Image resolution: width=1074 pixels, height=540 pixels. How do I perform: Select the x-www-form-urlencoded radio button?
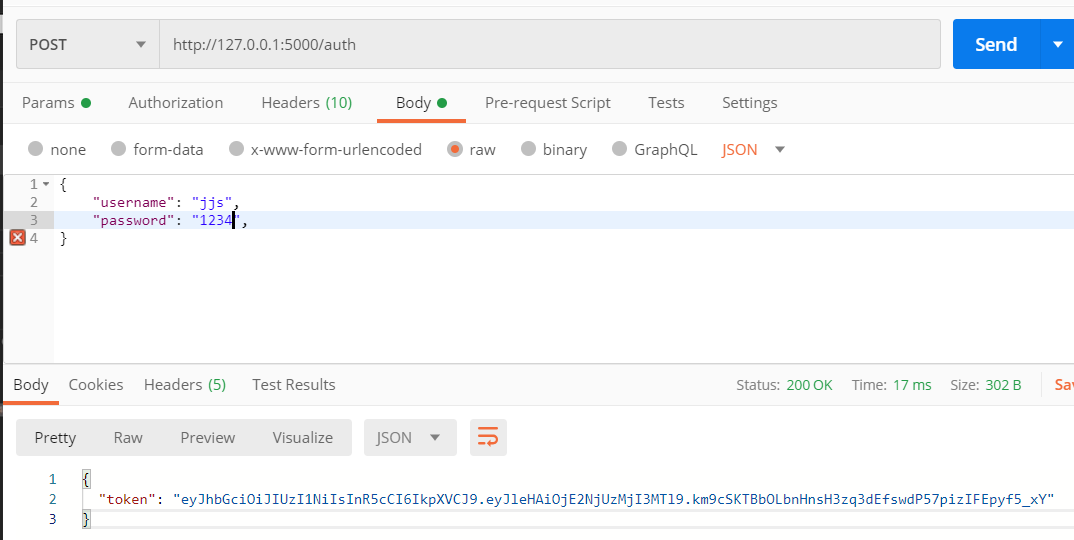[x=236, y=149]
